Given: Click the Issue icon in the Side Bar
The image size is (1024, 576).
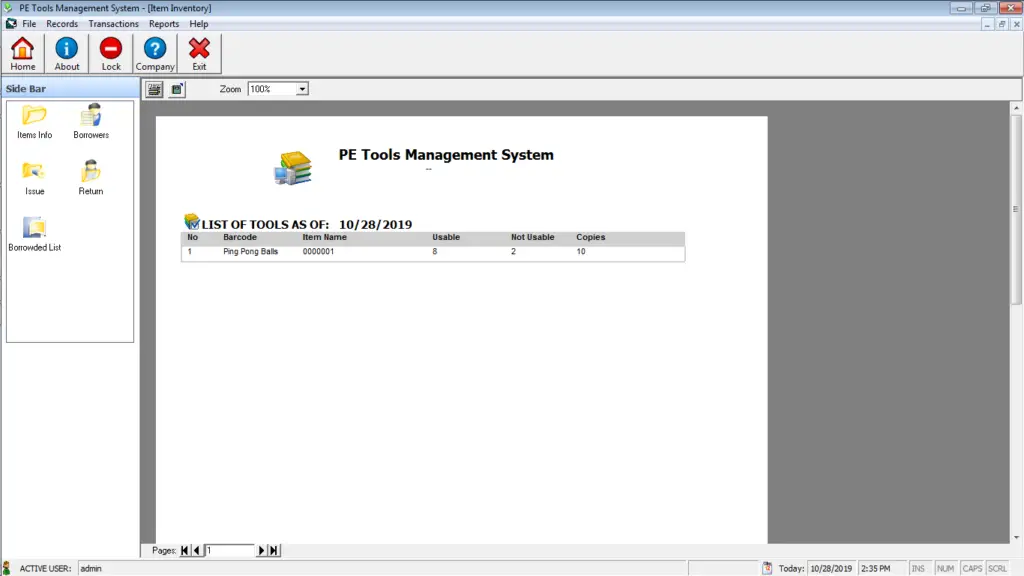Looking at the screenshot, I should pos(33,177).
